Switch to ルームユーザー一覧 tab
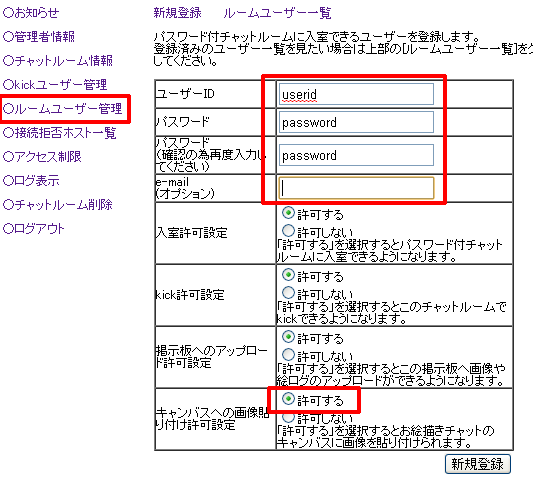Screen dimensions: 533x486 pos(277,13)
